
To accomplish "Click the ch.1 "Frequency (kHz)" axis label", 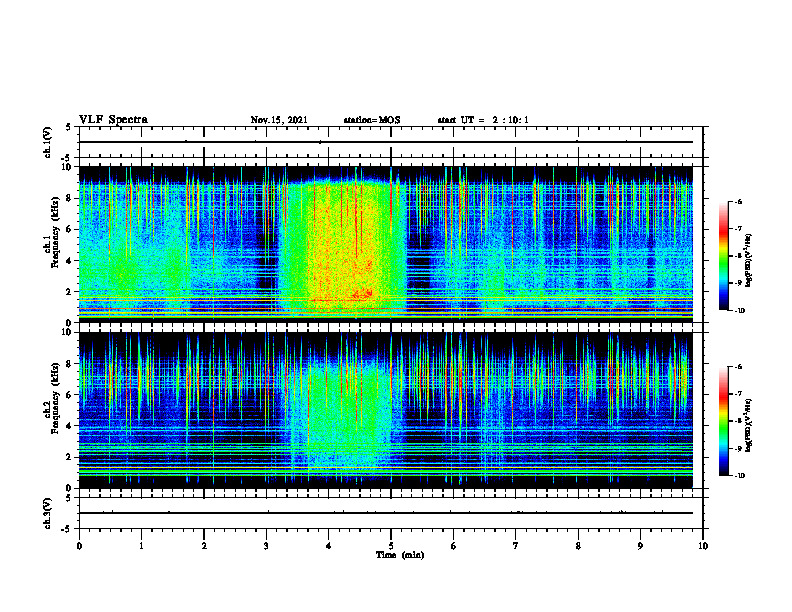I will [54, 230].
